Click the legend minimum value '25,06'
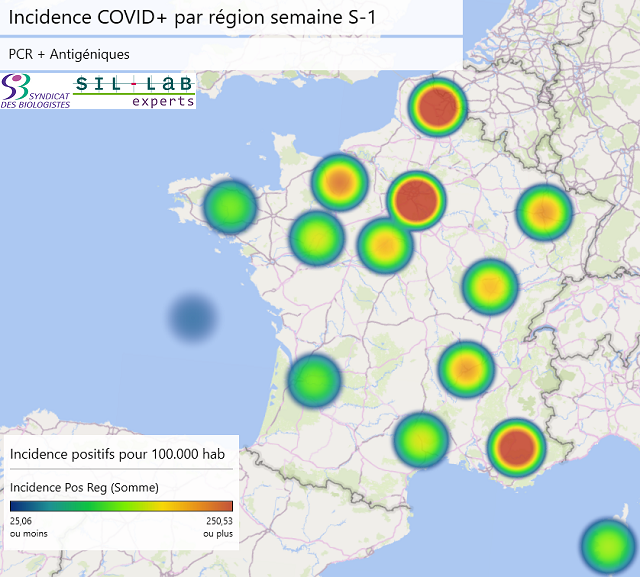The width and height of the screenshot is (640, 577). 21,521
